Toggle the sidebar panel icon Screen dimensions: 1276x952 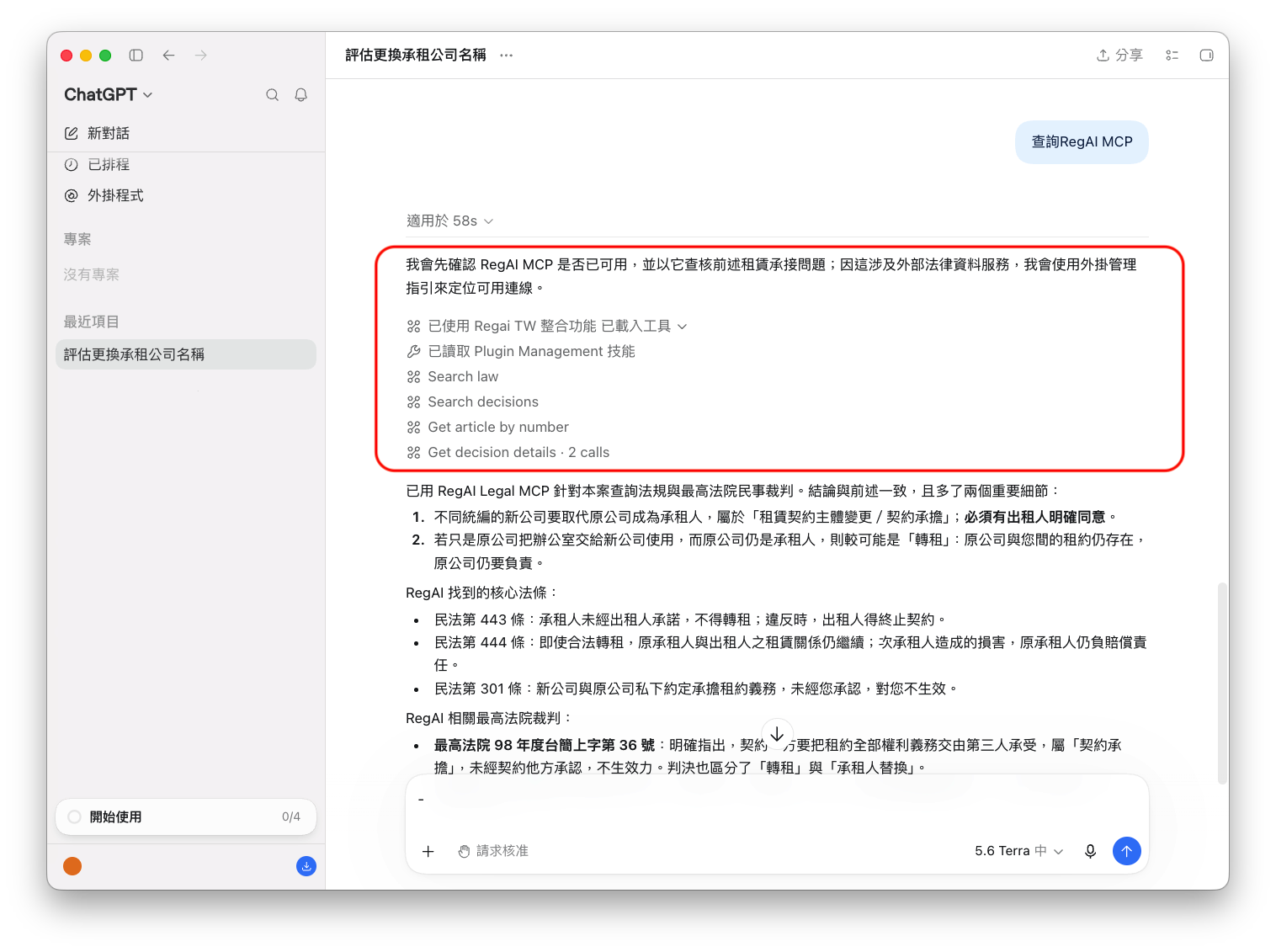(x=136, y=56)
